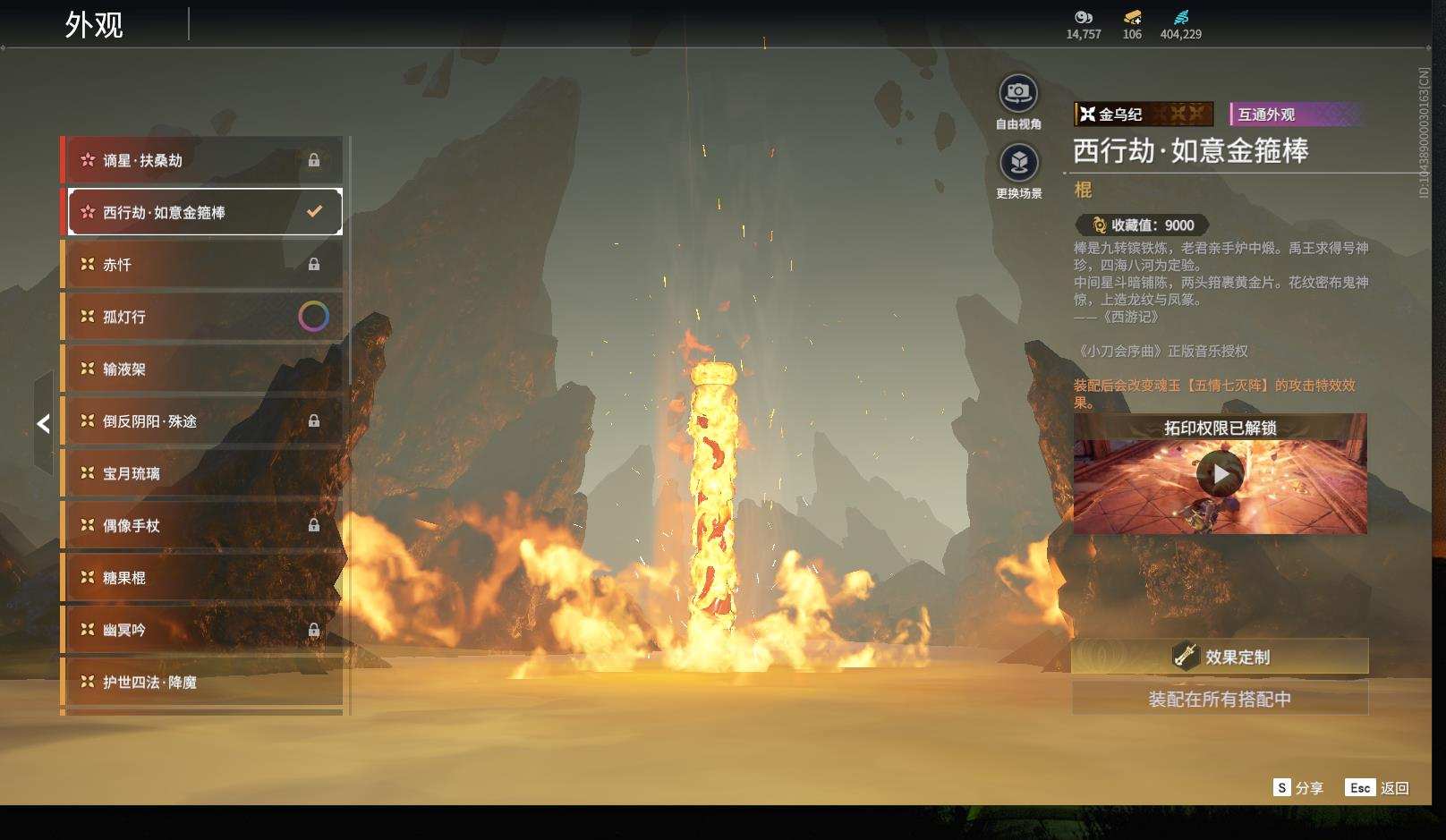
Task: Click the 14,757 currency icon
Action: pyautogui.click(x=1084, y=17)
